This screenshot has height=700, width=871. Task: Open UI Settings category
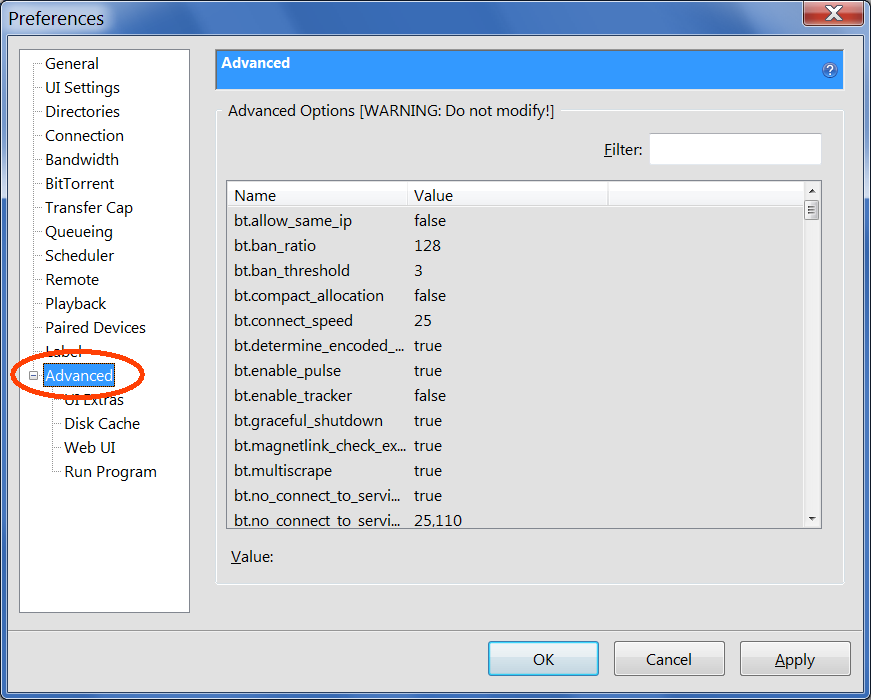coord(82,88)
